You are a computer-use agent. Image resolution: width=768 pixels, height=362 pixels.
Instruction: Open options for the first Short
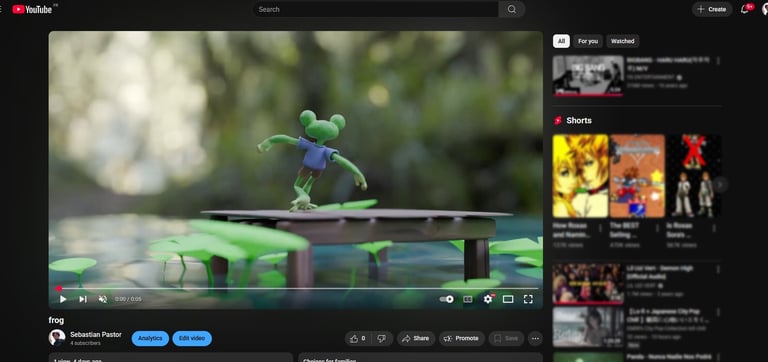pyautogui.click(x=600, y=228)
